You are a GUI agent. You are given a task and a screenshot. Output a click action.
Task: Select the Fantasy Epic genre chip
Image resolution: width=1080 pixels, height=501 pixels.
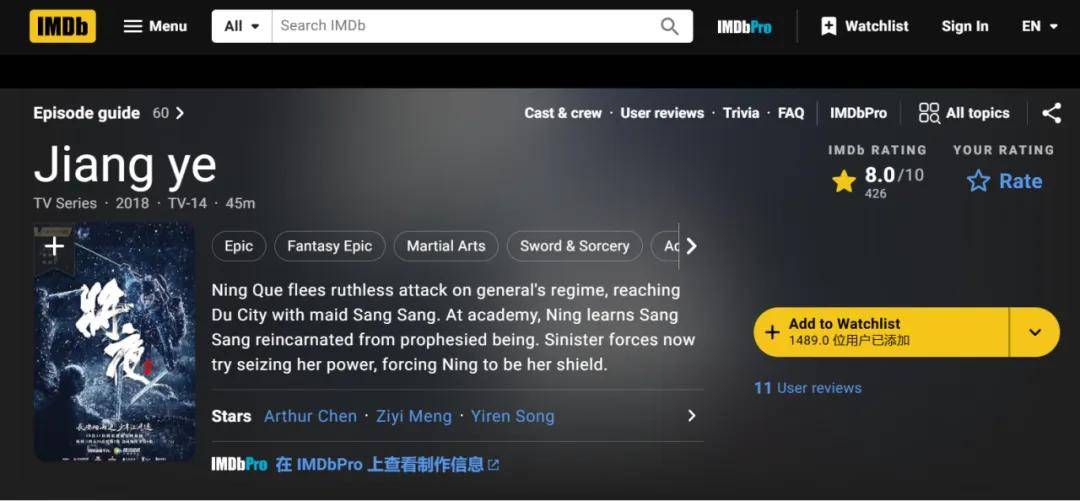point(330,246)
